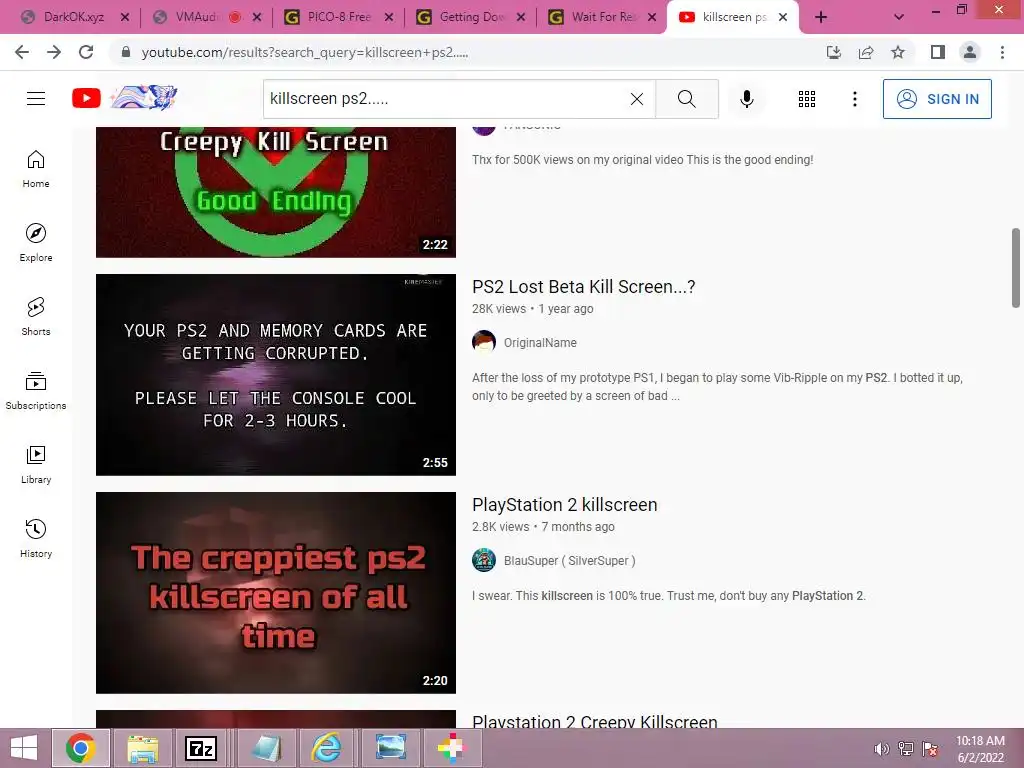Close the killscreen ps2 YouTube tab

click(x=783, y=17)
